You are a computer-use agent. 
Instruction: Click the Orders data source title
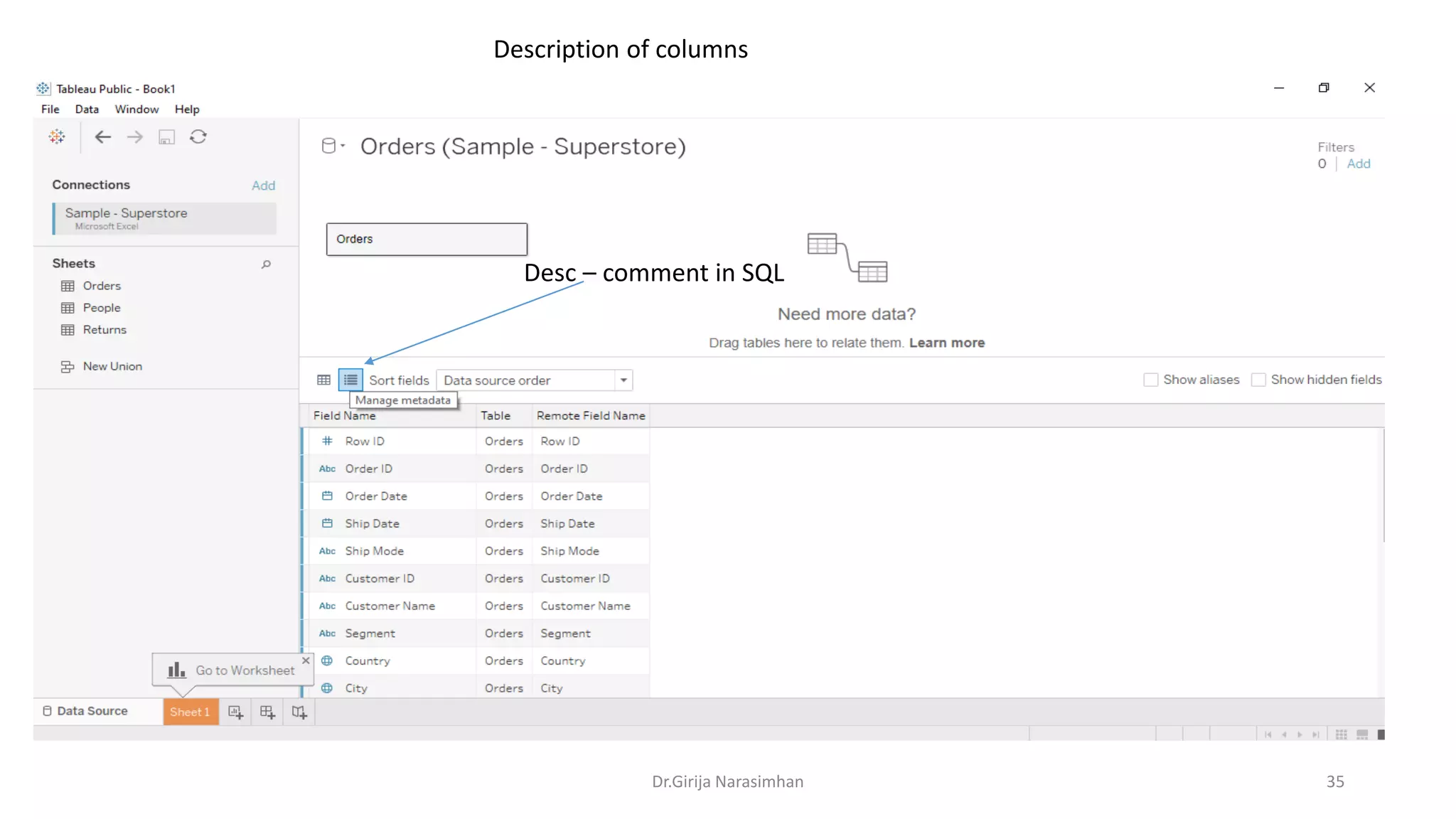coord(523,146)
